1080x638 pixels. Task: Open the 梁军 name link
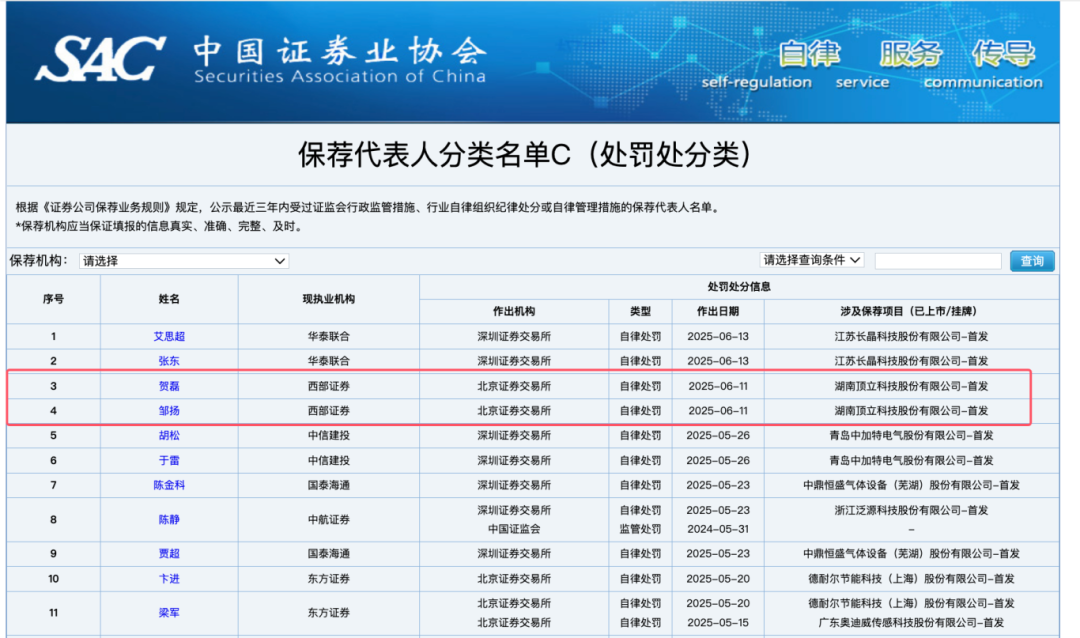169,613
